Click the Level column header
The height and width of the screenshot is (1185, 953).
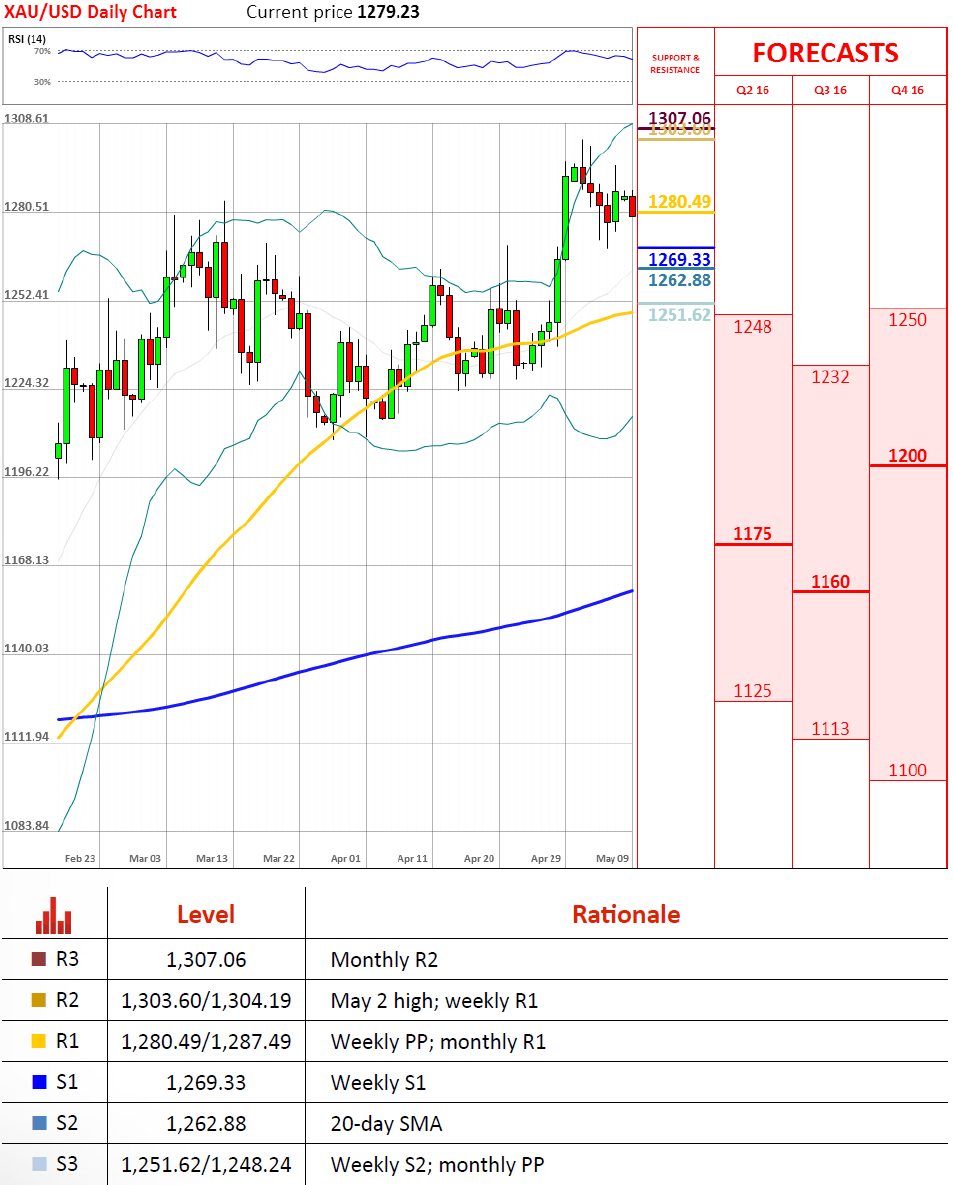click(206, 914)
